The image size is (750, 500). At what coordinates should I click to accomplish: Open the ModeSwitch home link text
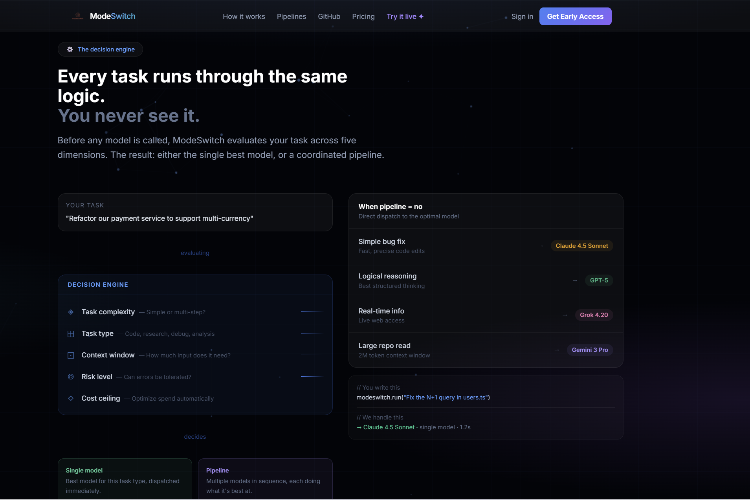tap(112, 16)
